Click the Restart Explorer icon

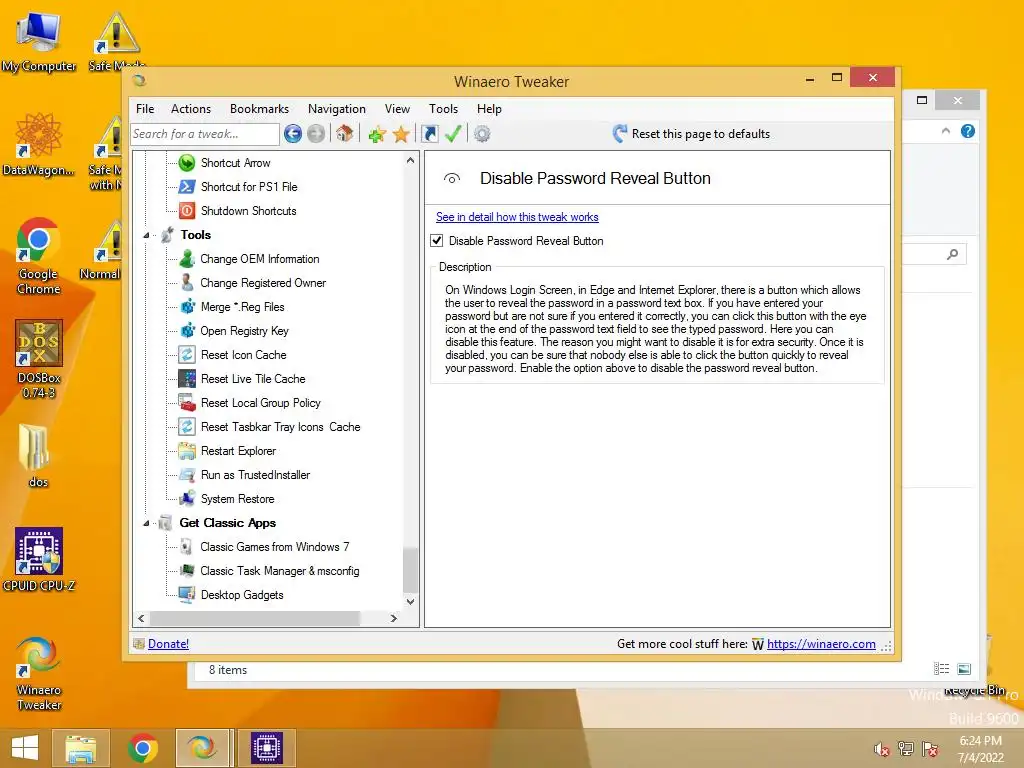point(187,451)
